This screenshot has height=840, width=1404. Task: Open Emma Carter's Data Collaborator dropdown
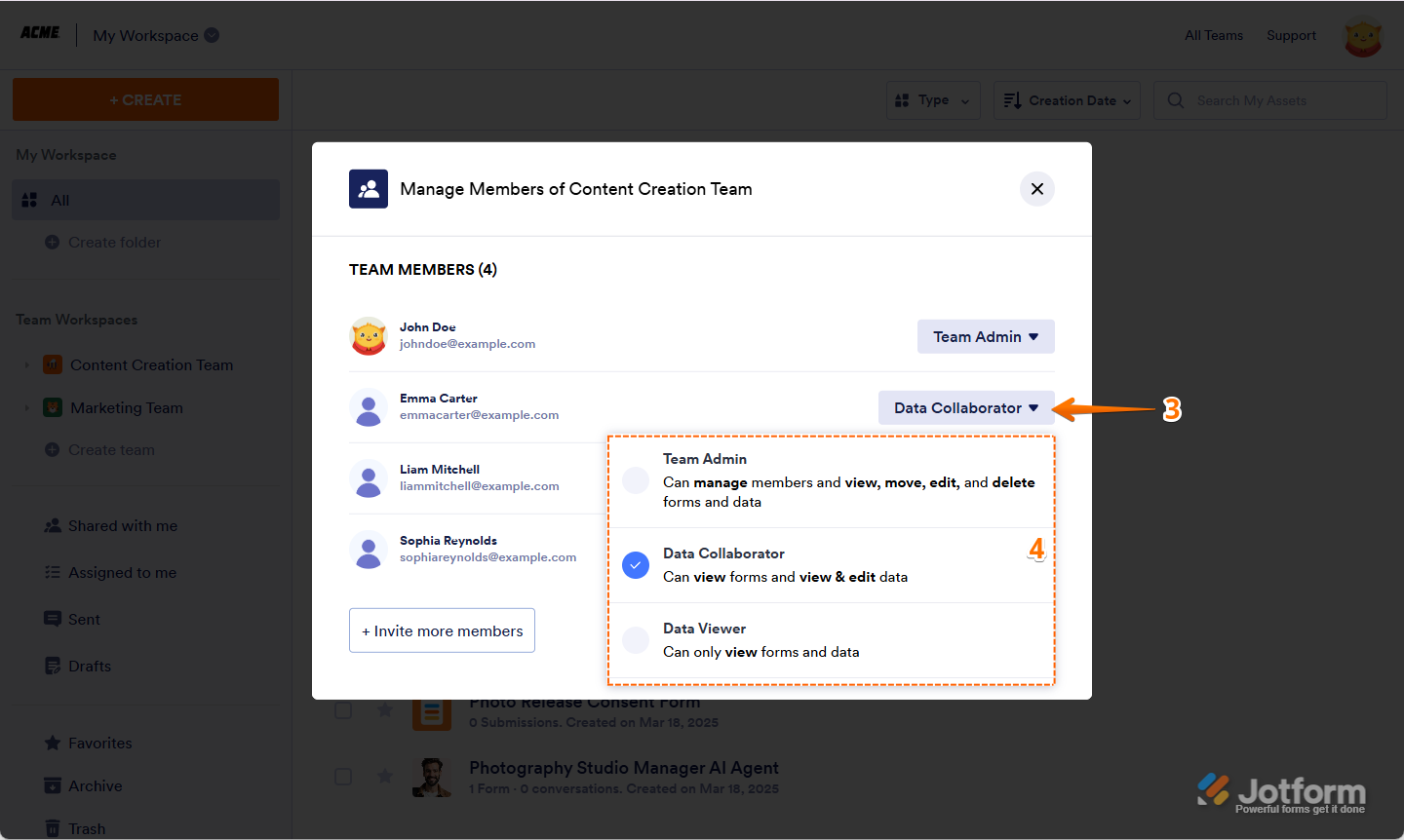pyautogui.click(x=966, y=407)
